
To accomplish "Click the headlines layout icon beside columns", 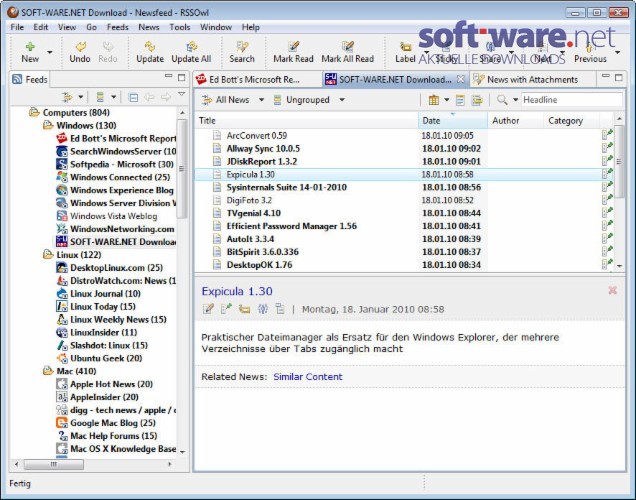I will click(460, 100).
